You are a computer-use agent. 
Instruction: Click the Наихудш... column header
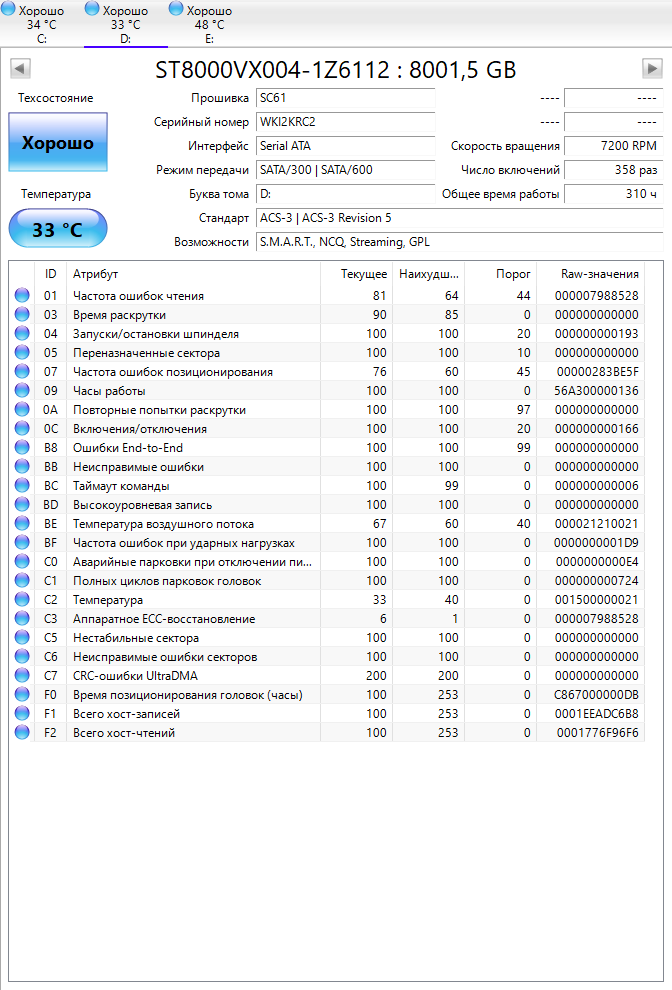click(428, 273)
